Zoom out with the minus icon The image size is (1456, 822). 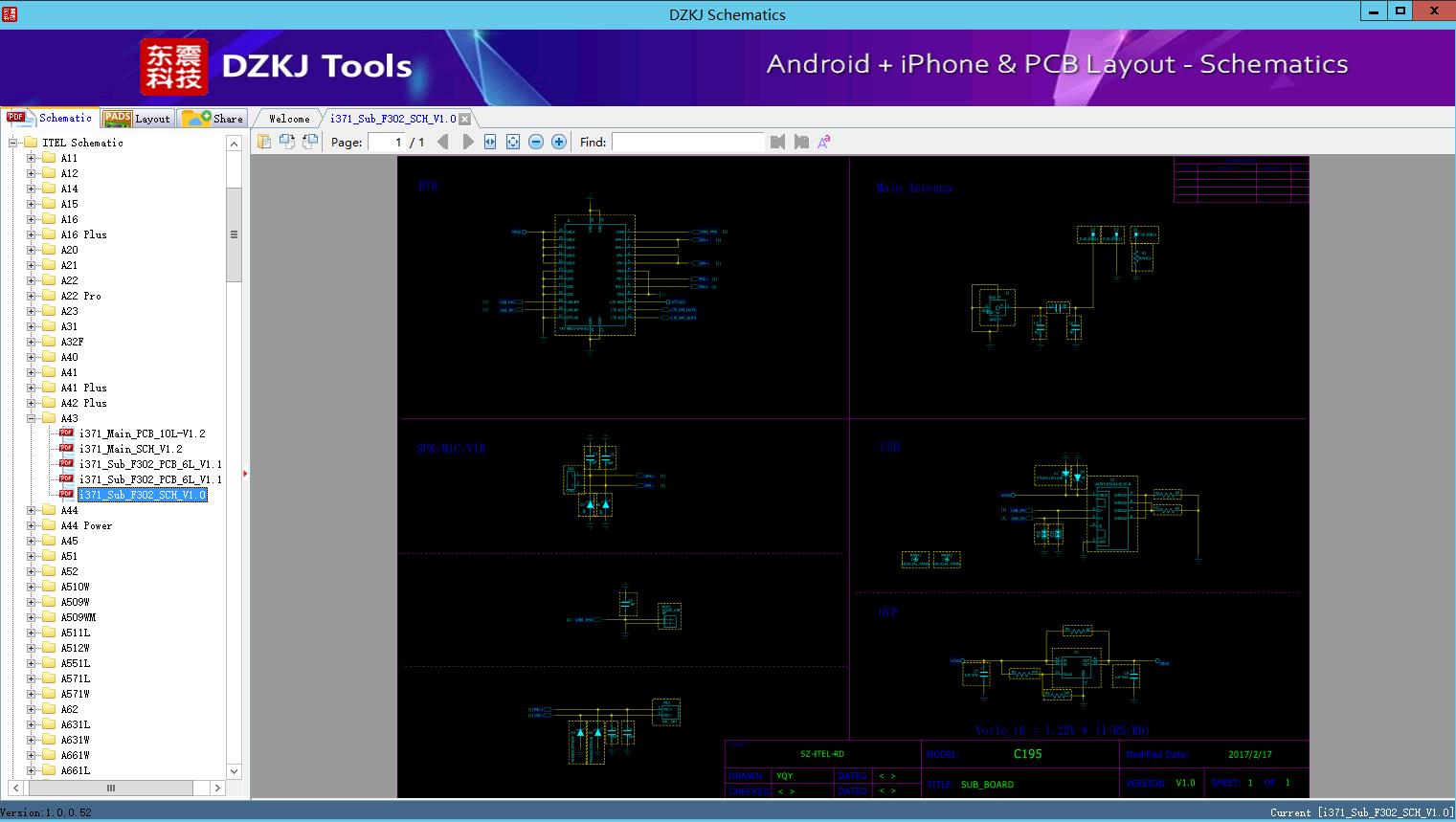point(536,142)
